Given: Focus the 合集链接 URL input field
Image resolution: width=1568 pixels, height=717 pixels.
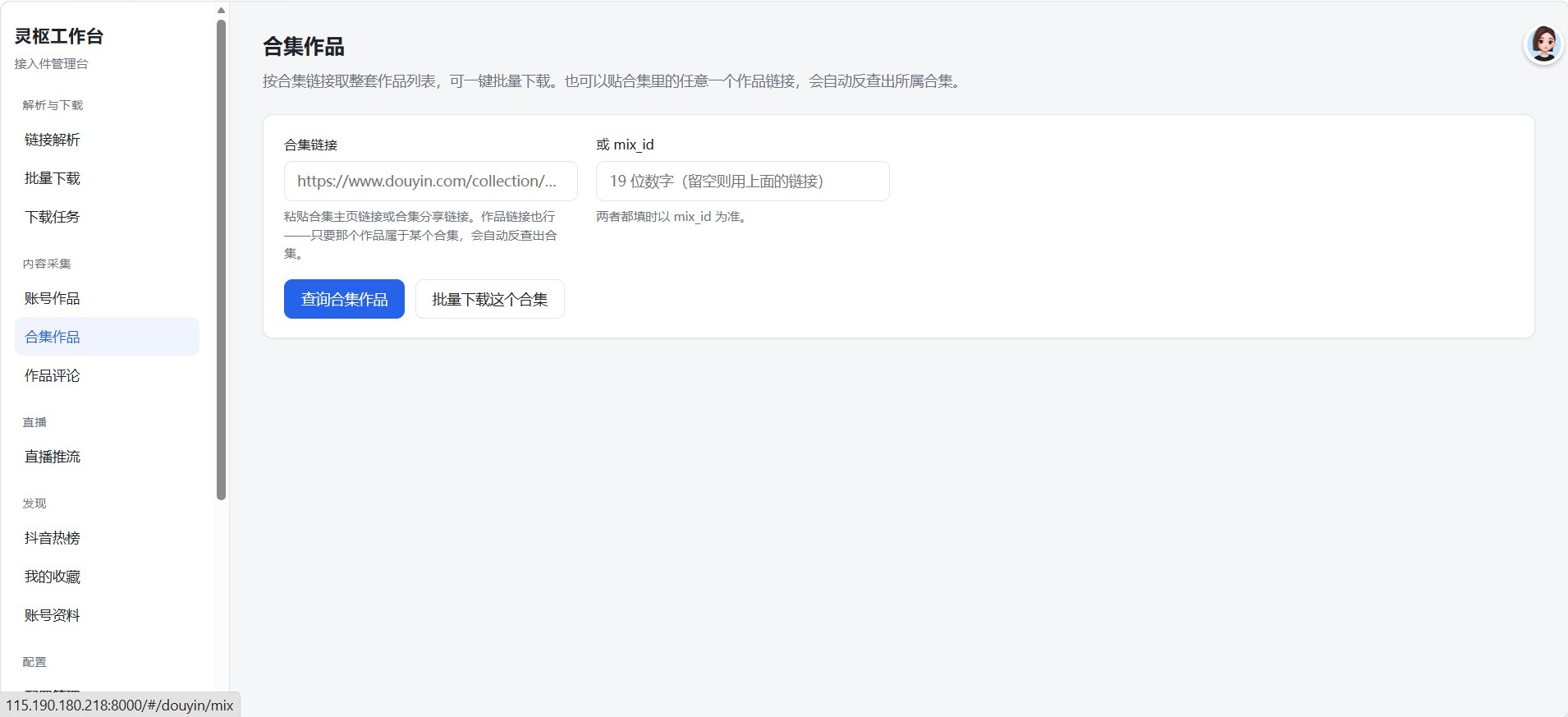Looking at the screenshot, I should point(431,181).
